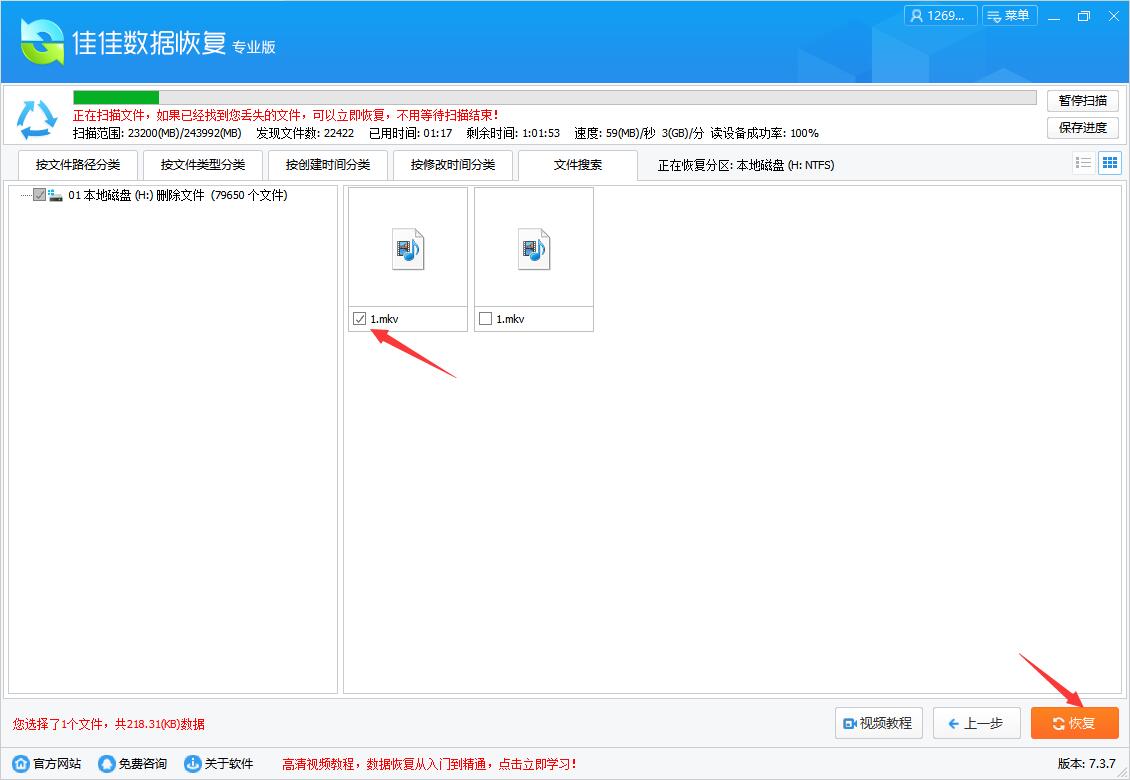
Task: Click the info icon beside 关于软件
Action: pos(192,763)
